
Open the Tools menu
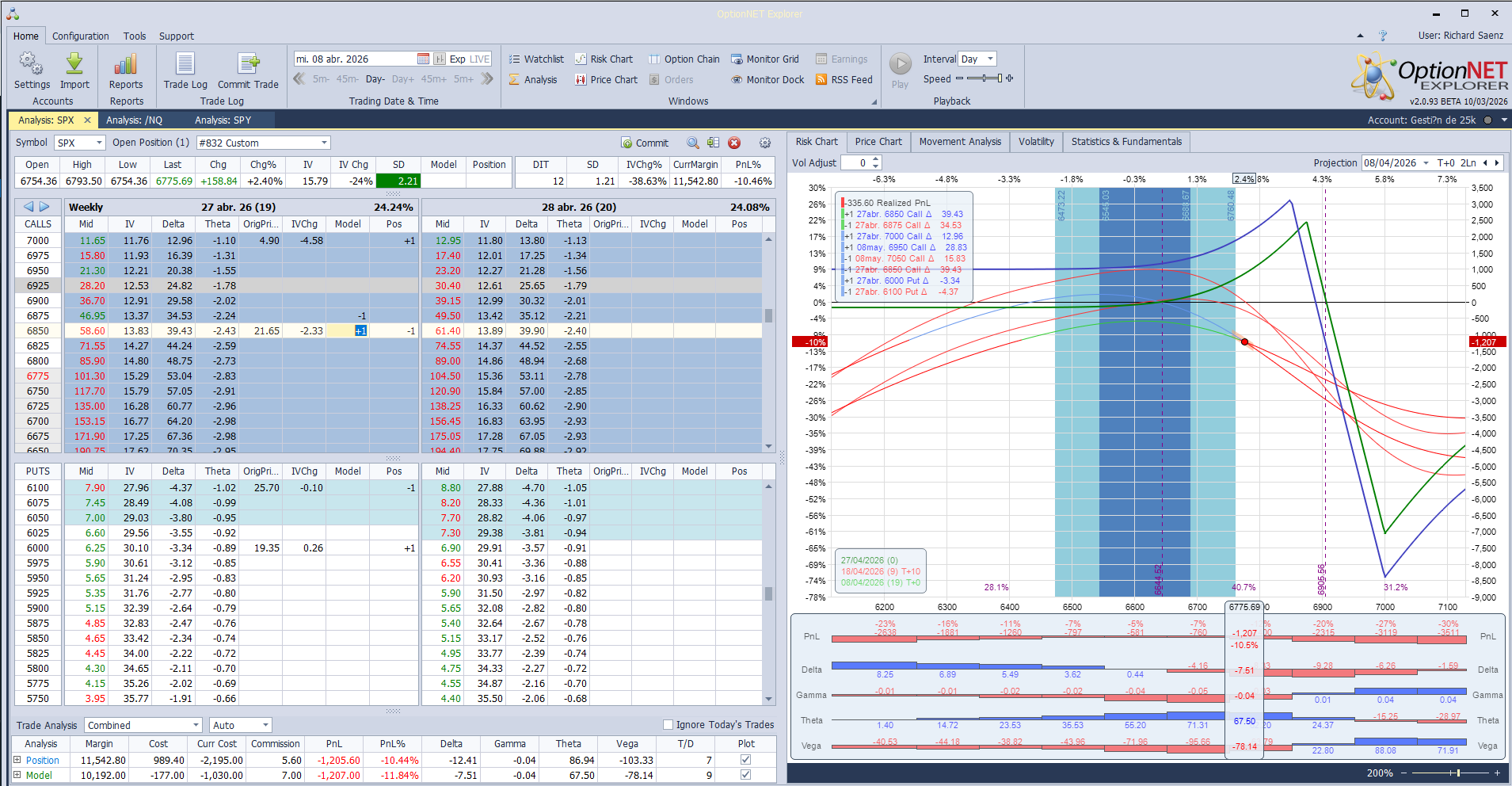(x=134, y=36)
